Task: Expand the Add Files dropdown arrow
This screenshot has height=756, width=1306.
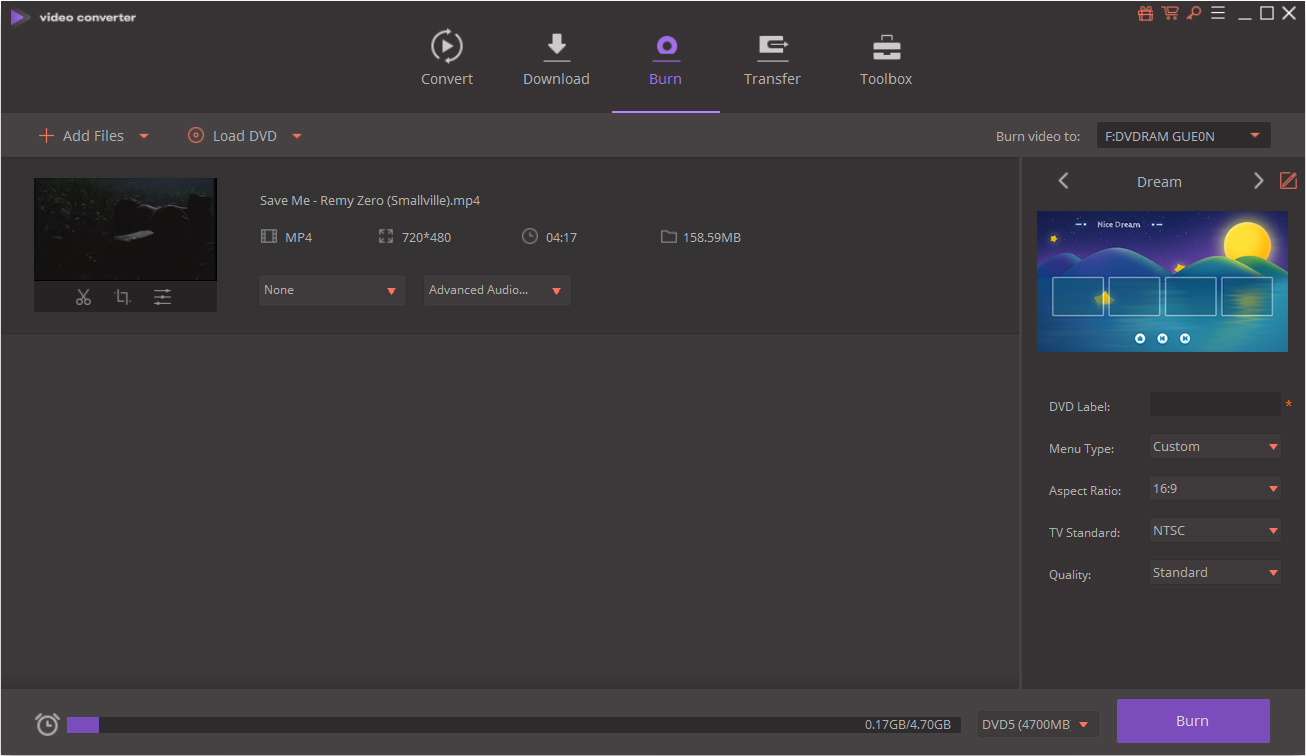Action: (144, 136)
